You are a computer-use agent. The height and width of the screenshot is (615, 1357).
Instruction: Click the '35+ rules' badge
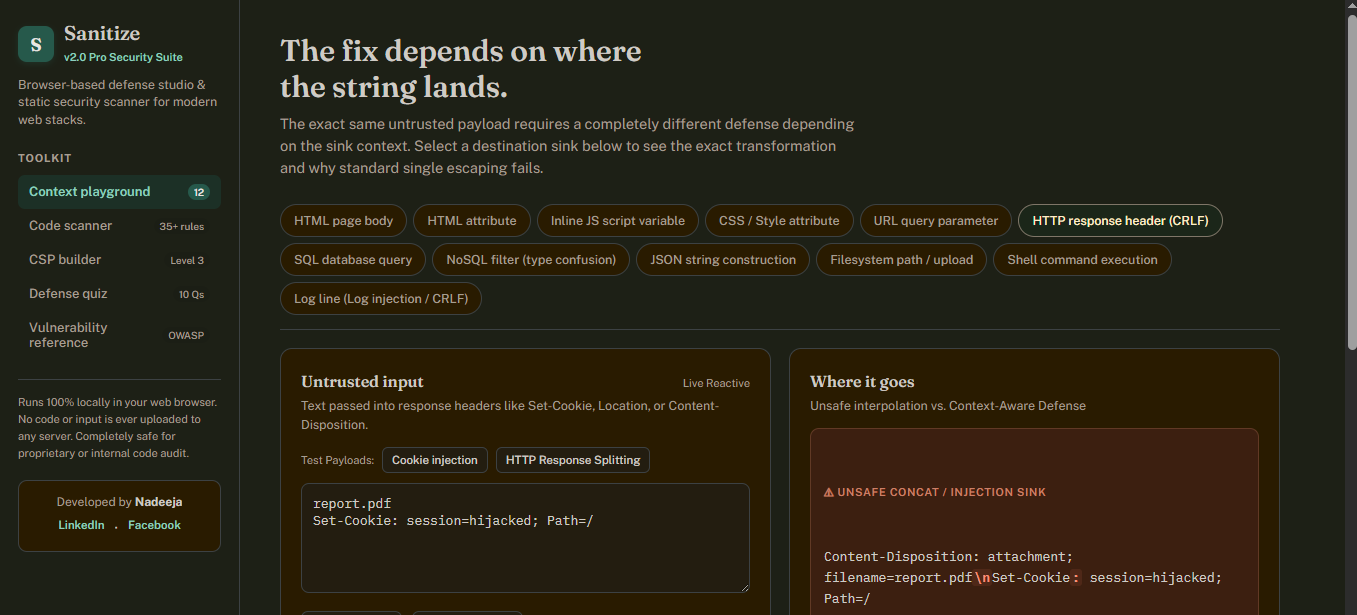(x=182, y=227)
